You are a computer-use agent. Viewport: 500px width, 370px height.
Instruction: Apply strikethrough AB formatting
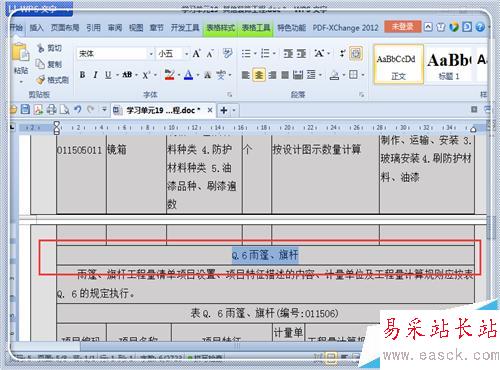[x=127, y=75]
